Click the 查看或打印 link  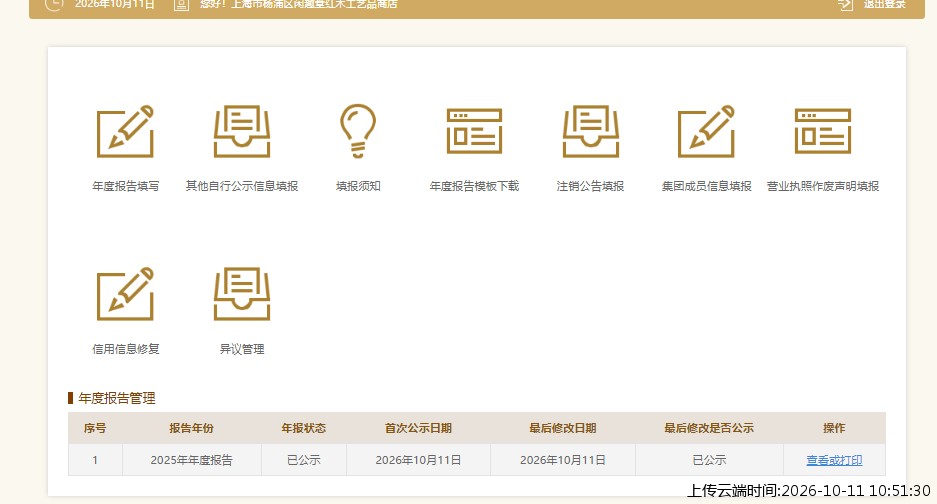pos(834,460)
